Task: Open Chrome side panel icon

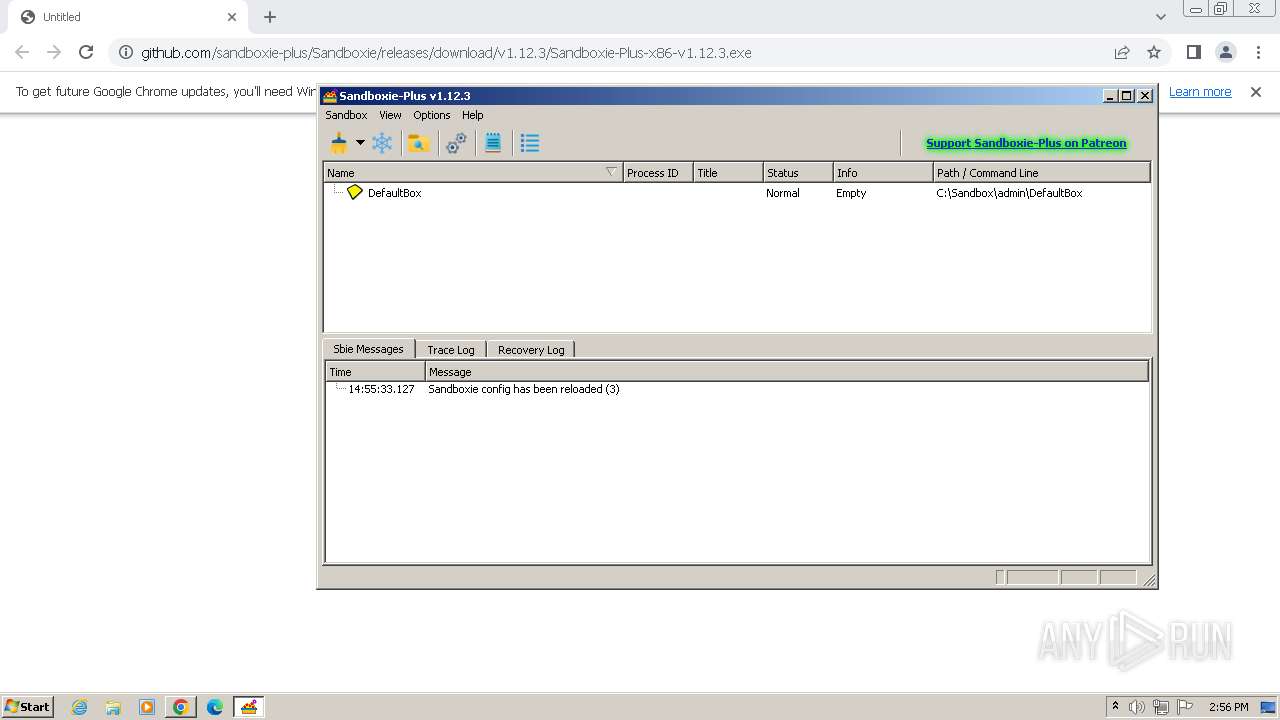Action: click(1194, 52)
